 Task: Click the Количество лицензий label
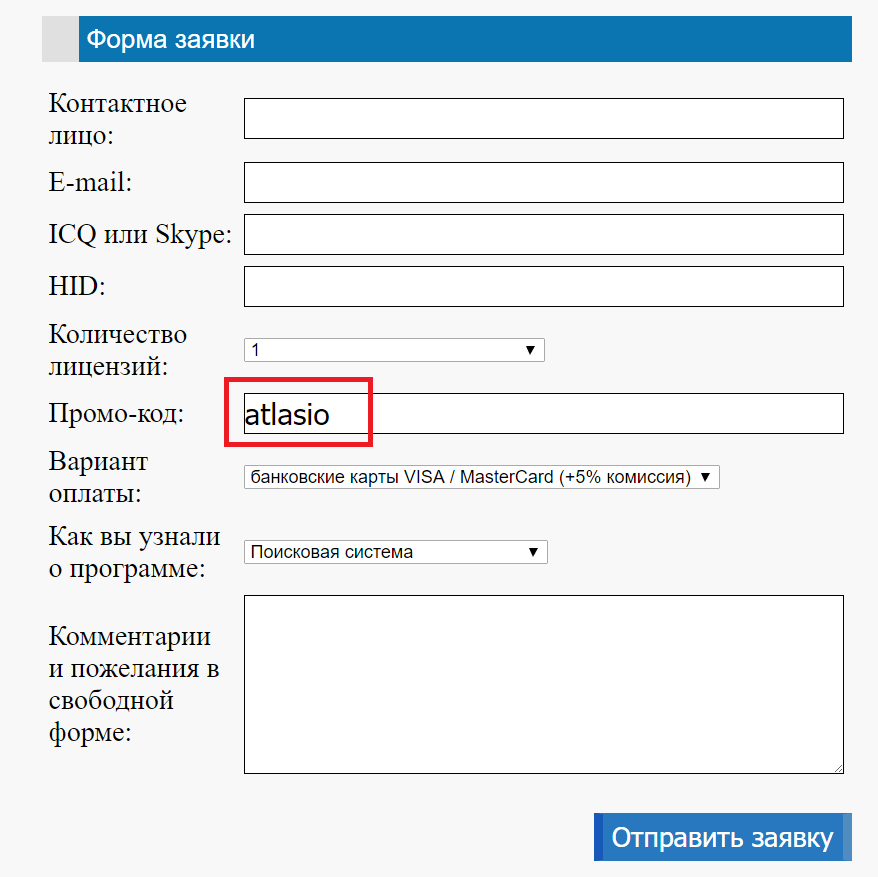[x=118, y=350]
